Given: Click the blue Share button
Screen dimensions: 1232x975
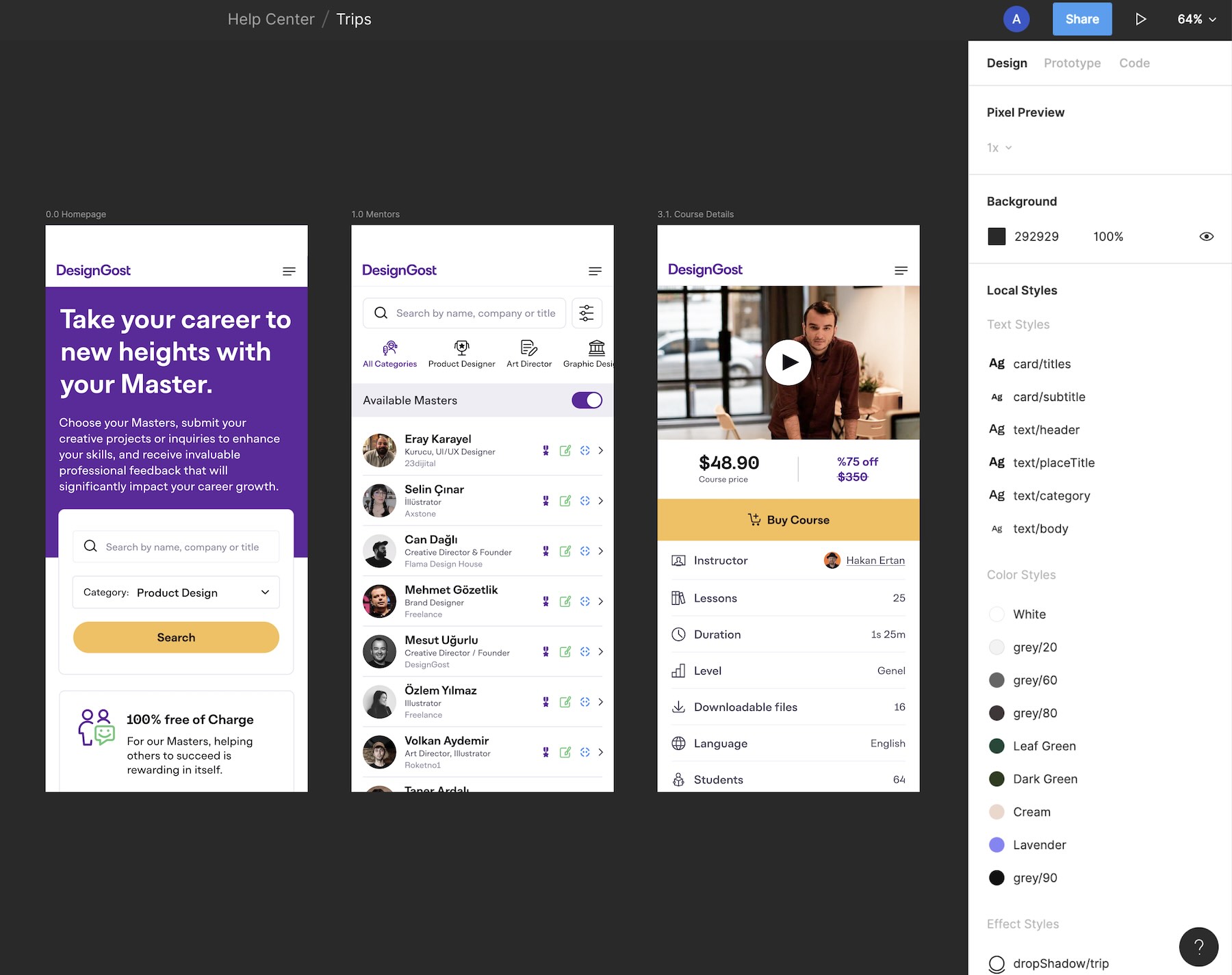Looking at the screenshot, I should point(1081,19).
